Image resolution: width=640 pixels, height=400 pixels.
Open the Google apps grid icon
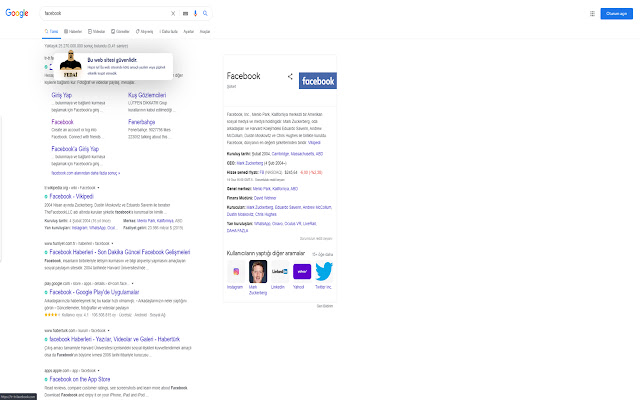[592, 13]
